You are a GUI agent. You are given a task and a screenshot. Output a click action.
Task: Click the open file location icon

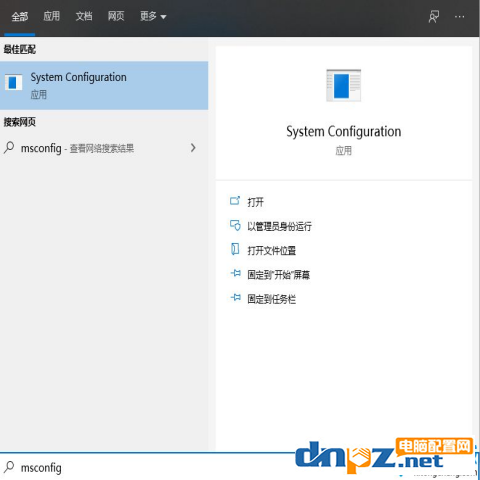coord(235,249)
